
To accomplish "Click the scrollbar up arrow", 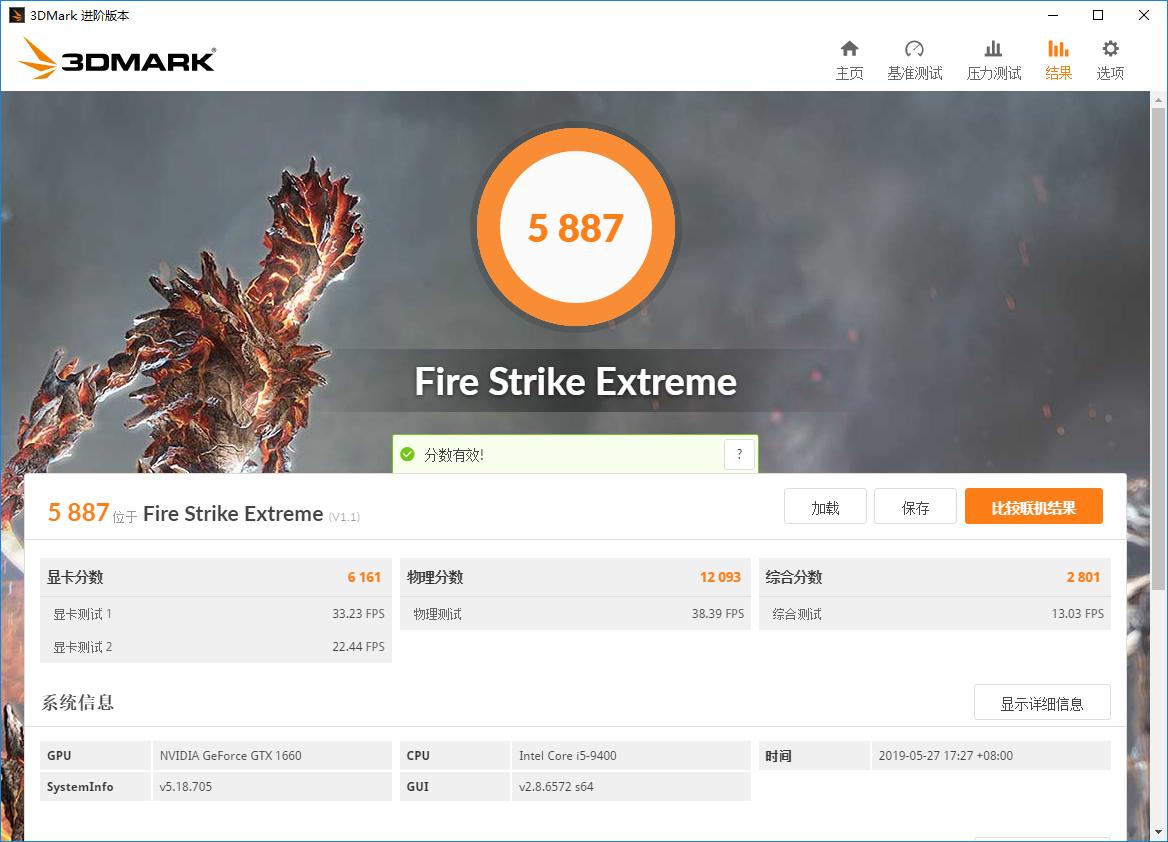I will [1158, 99].
